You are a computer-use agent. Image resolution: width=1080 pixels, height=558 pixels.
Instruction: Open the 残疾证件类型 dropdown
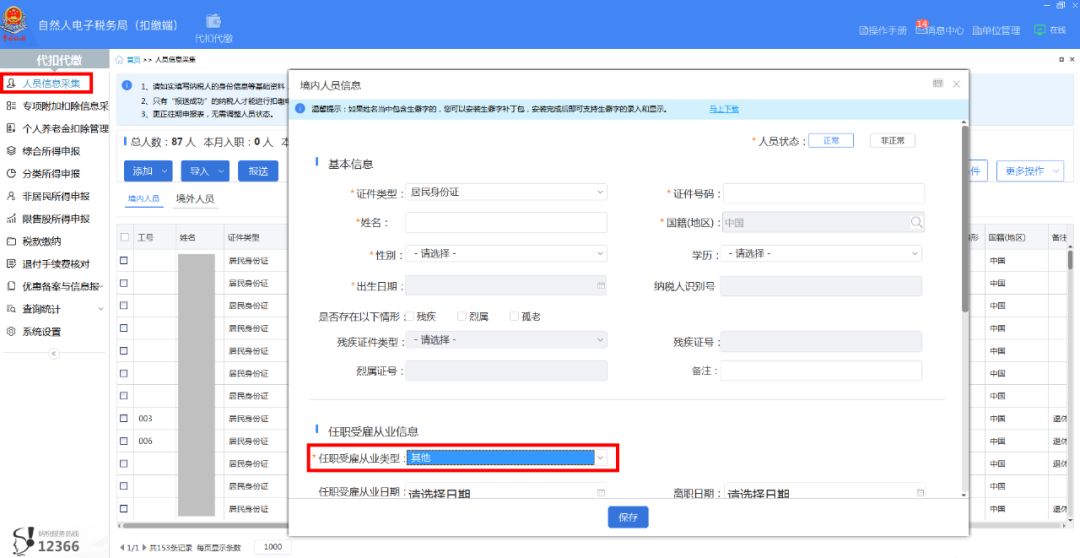click(x=506, y=340)
